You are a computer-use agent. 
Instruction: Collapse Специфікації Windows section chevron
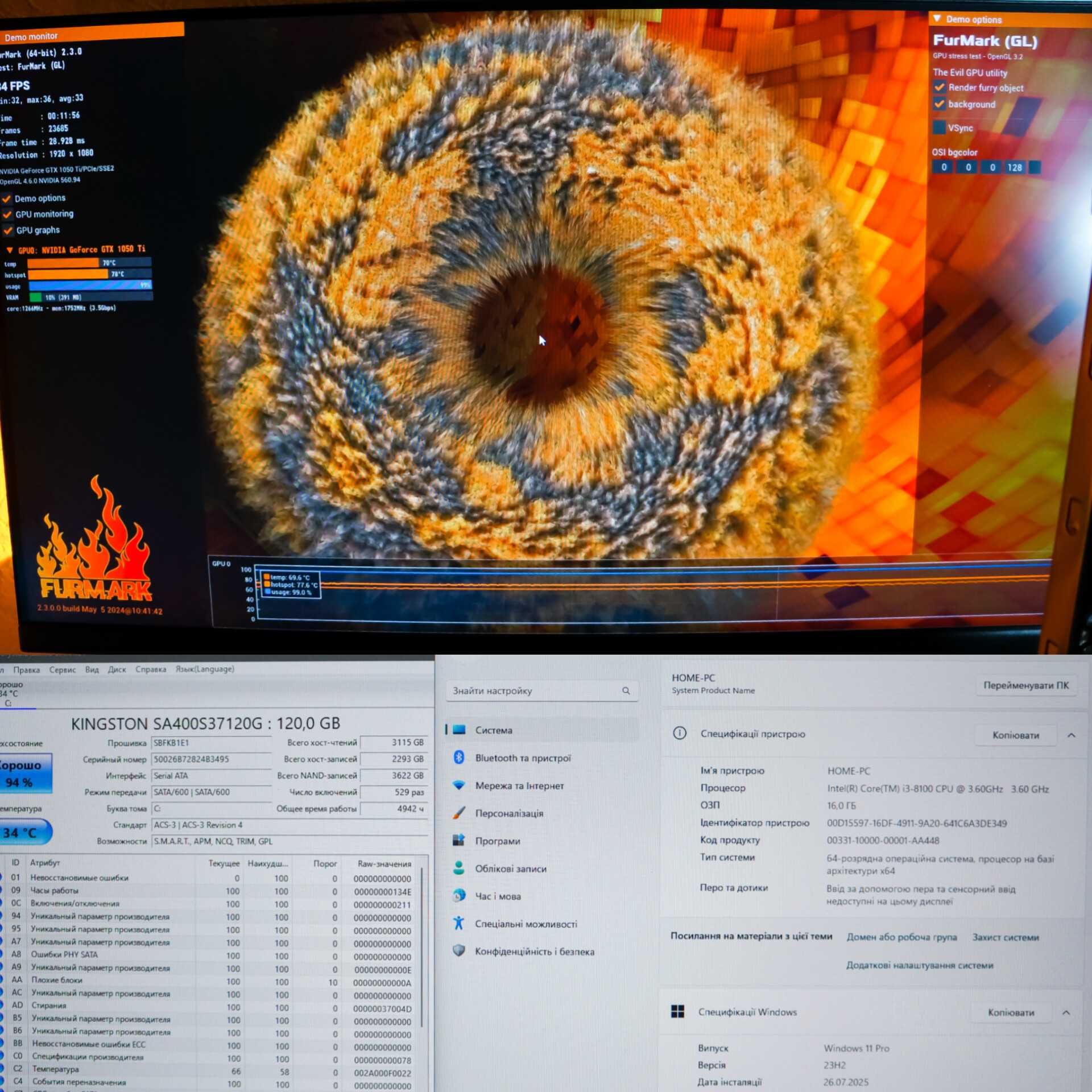(x=1066, y=1013)
